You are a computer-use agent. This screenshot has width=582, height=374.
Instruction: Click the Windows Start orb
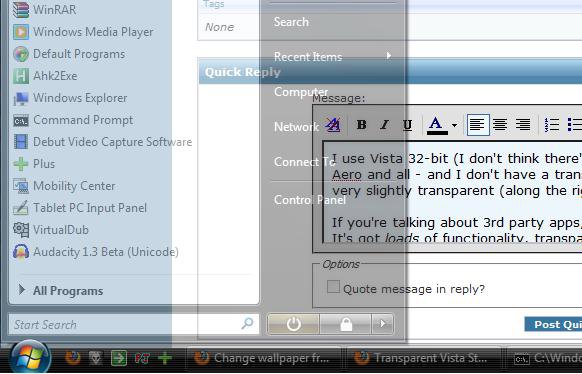30,357
